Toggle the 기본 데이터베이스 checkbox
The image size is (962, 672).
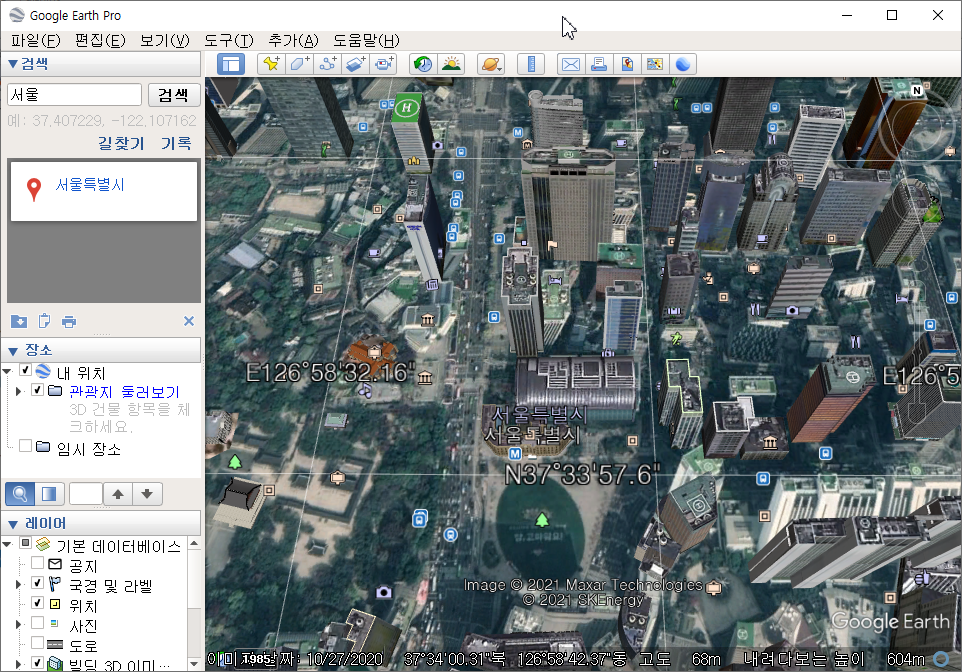click(25, 543)
